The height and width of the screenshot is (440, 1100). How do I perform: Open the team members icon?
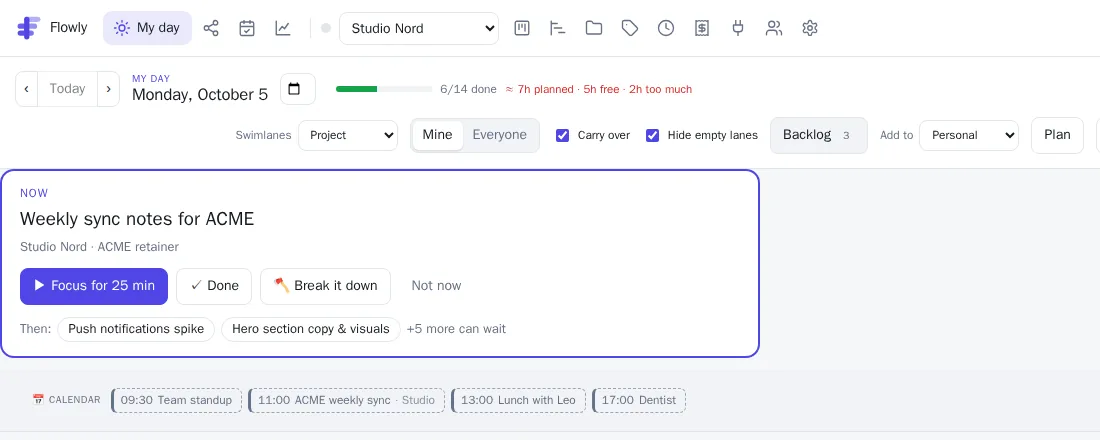pyautogui.click(x=774, y=28)
